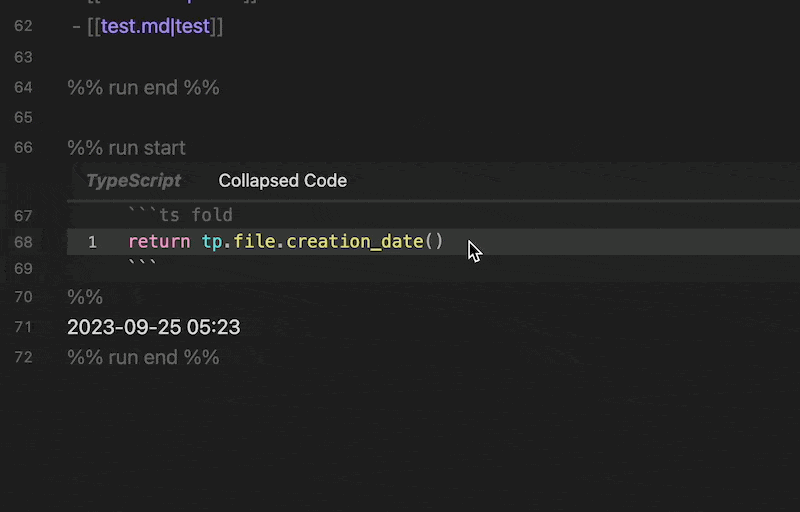This screenshot has height=512, width=800.
Task: Click 'creation_date' in the code line
Action: pos(355,242)
